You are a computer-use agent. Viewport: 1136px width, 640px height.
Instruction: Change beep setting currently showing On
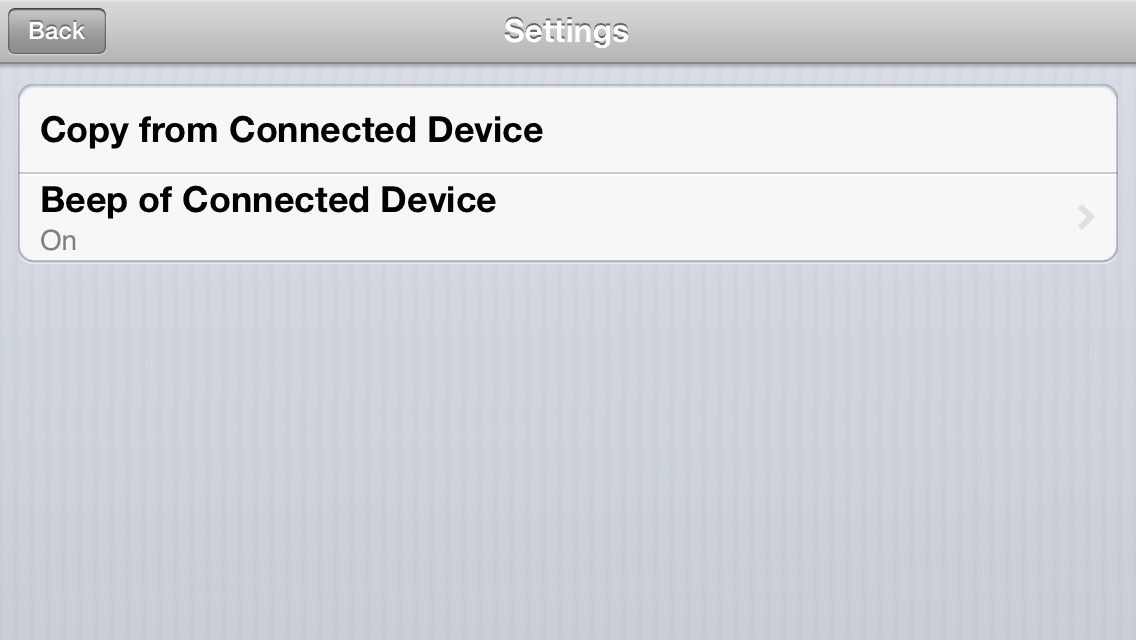(567, 217)
